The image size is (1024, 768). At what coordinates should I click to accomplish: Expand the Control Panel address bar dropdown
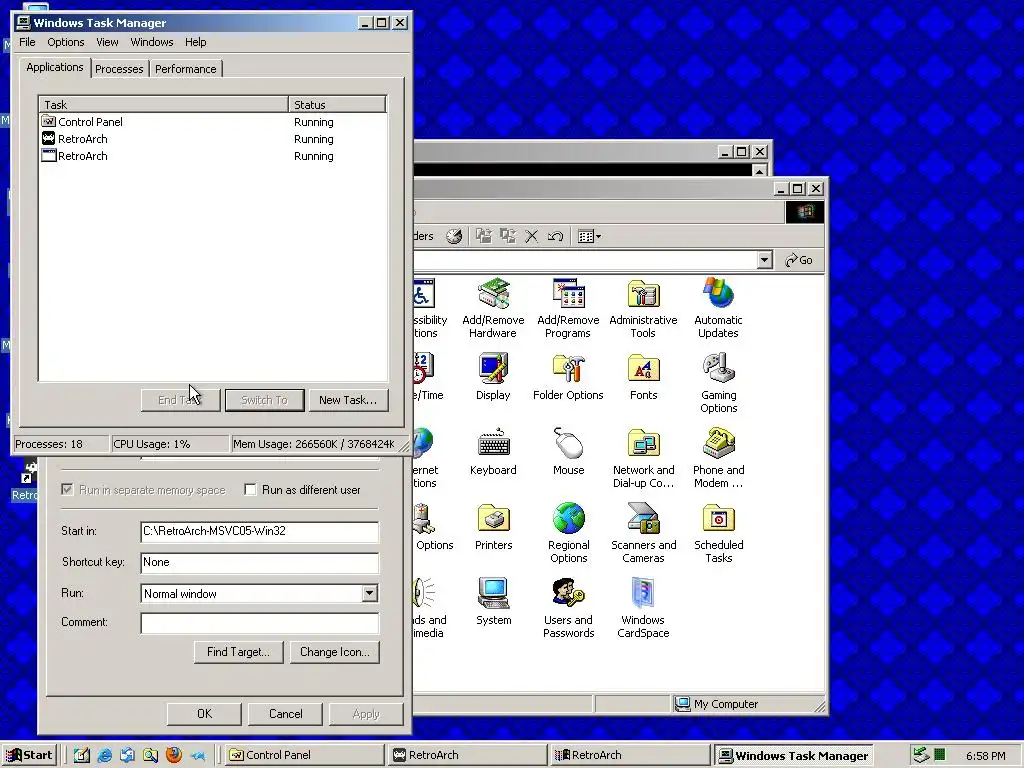click(765, 260)
